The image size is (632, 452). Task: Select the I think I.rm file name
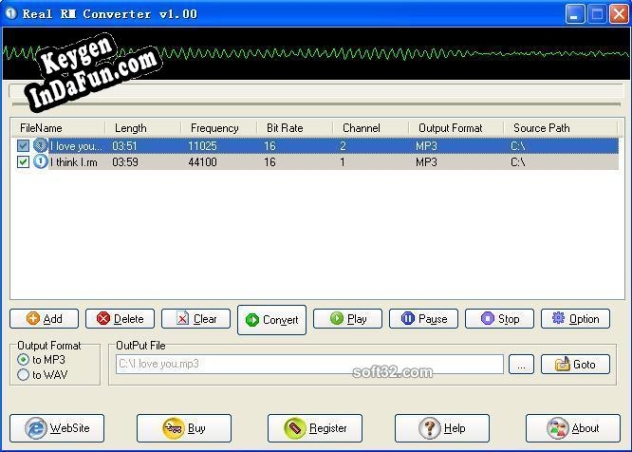coord(74,162)
